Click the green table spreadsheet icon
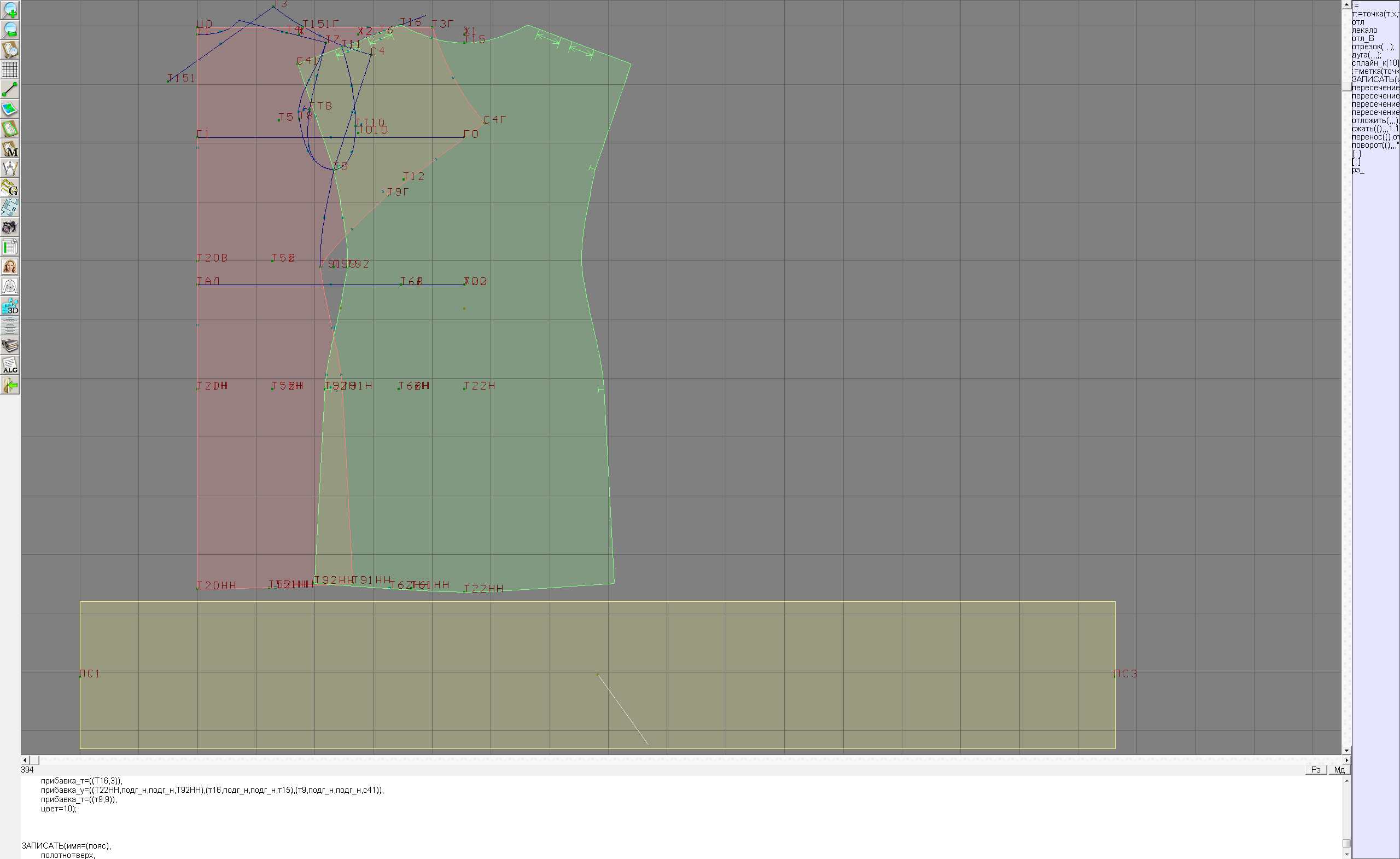 point(10,247)
